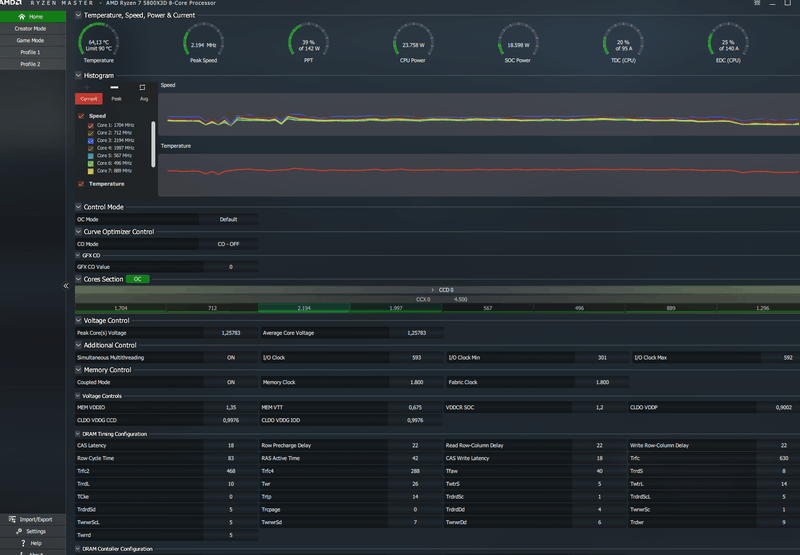The image size is (800, 555).
Task: Open Profile 1
Action: click(x=33, y=52)
